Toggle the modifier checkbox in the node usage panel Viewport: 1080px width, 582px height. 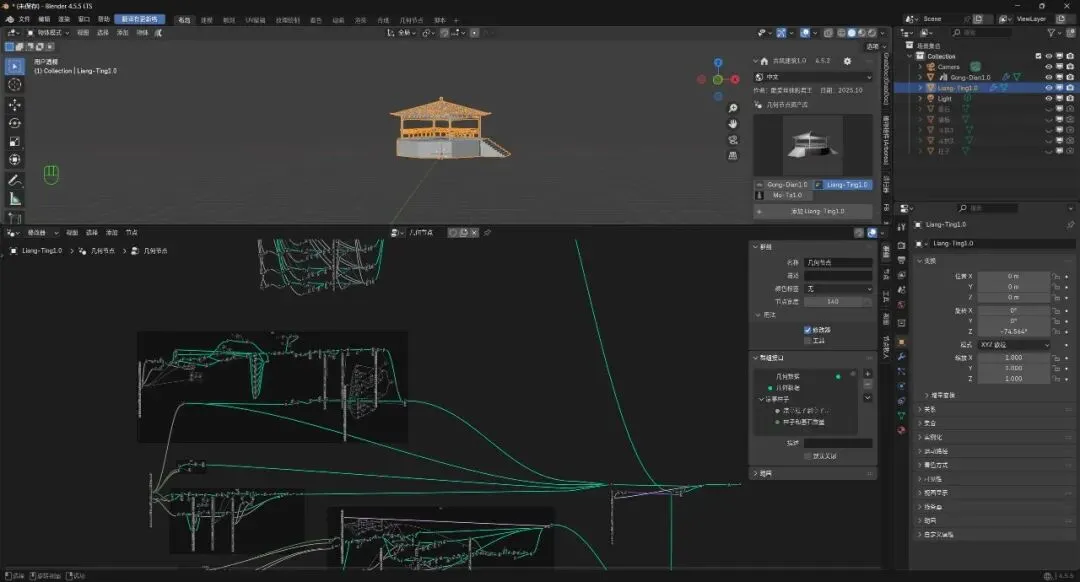(808, 329)
